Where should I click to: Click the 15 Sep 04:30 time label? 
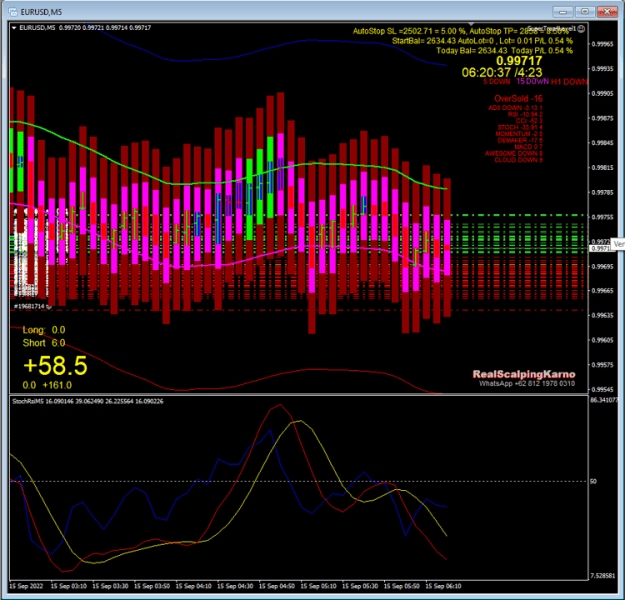point(235,586)
